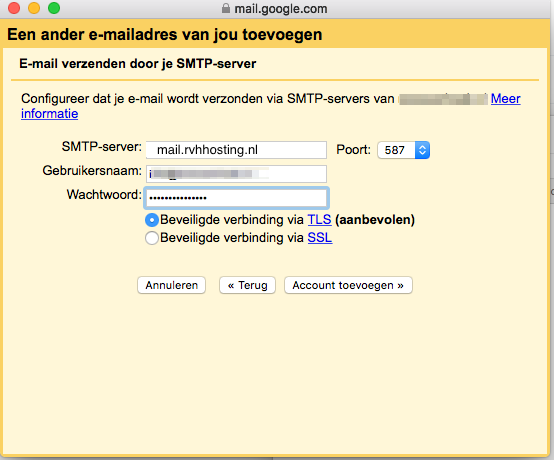Viewport: 554px width, 460px height.
Task: Open the Poort dropdown showing 587
Action: point(403,150)
